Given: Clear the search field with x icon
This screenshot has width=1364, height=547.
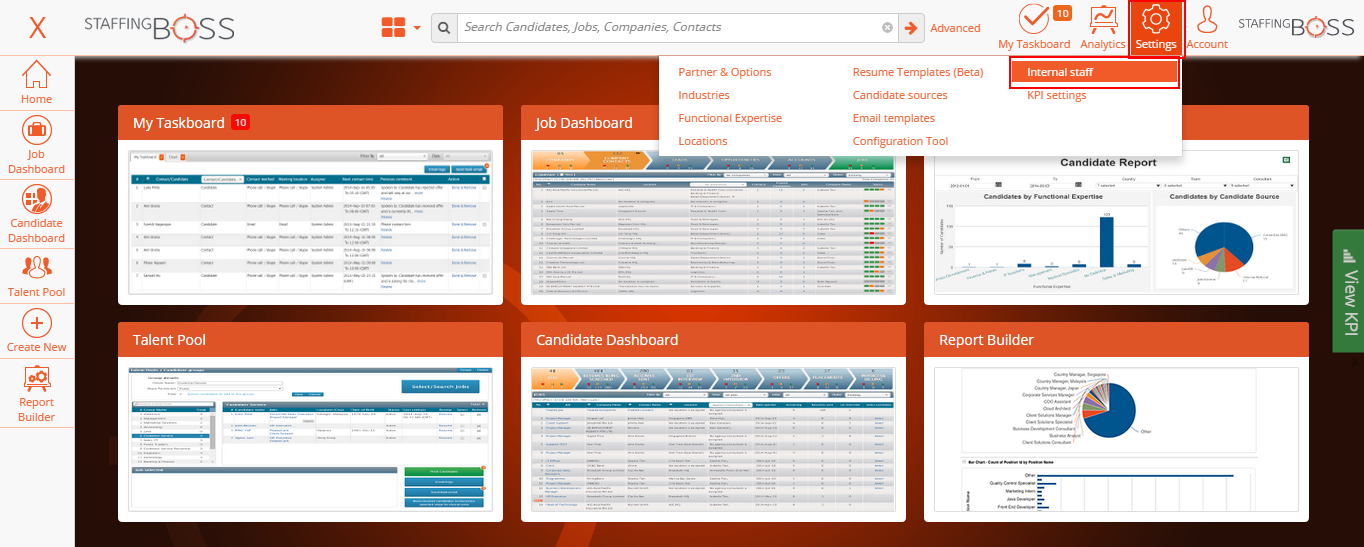Looking at the screenshot, I should (x=887, y=28).
